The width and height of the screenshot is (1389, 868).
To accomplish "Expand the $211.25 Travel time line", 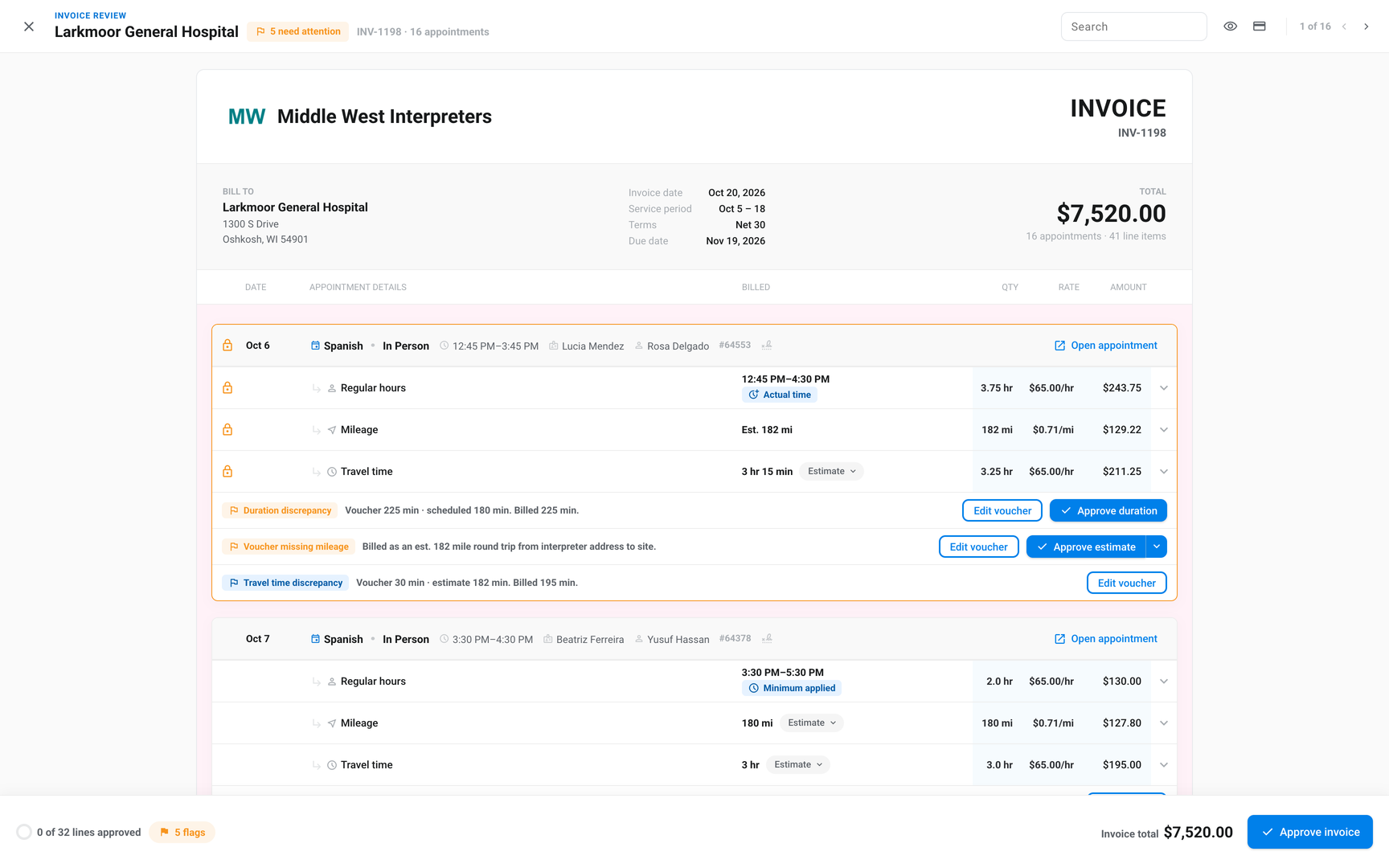I will [x=1164, y=472].
